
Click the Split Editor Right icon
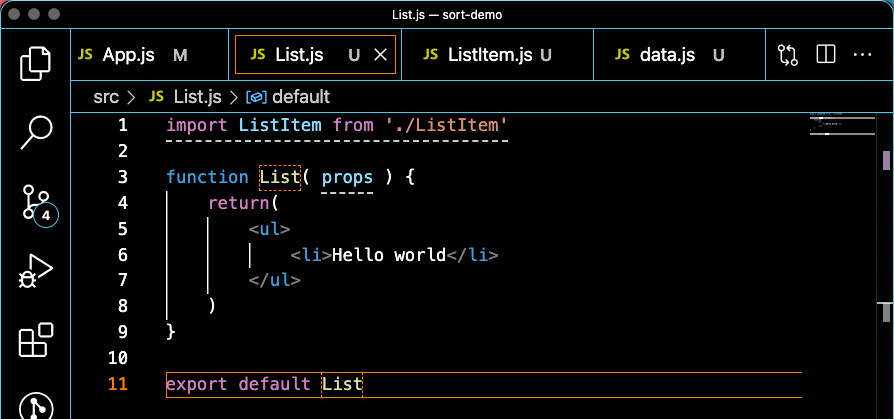click(x=826, y=55)
